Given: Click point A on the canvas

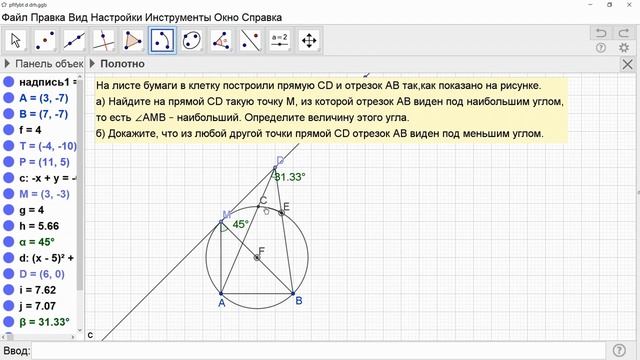Looking at the screenshot, I should click(x=221, y=293).
